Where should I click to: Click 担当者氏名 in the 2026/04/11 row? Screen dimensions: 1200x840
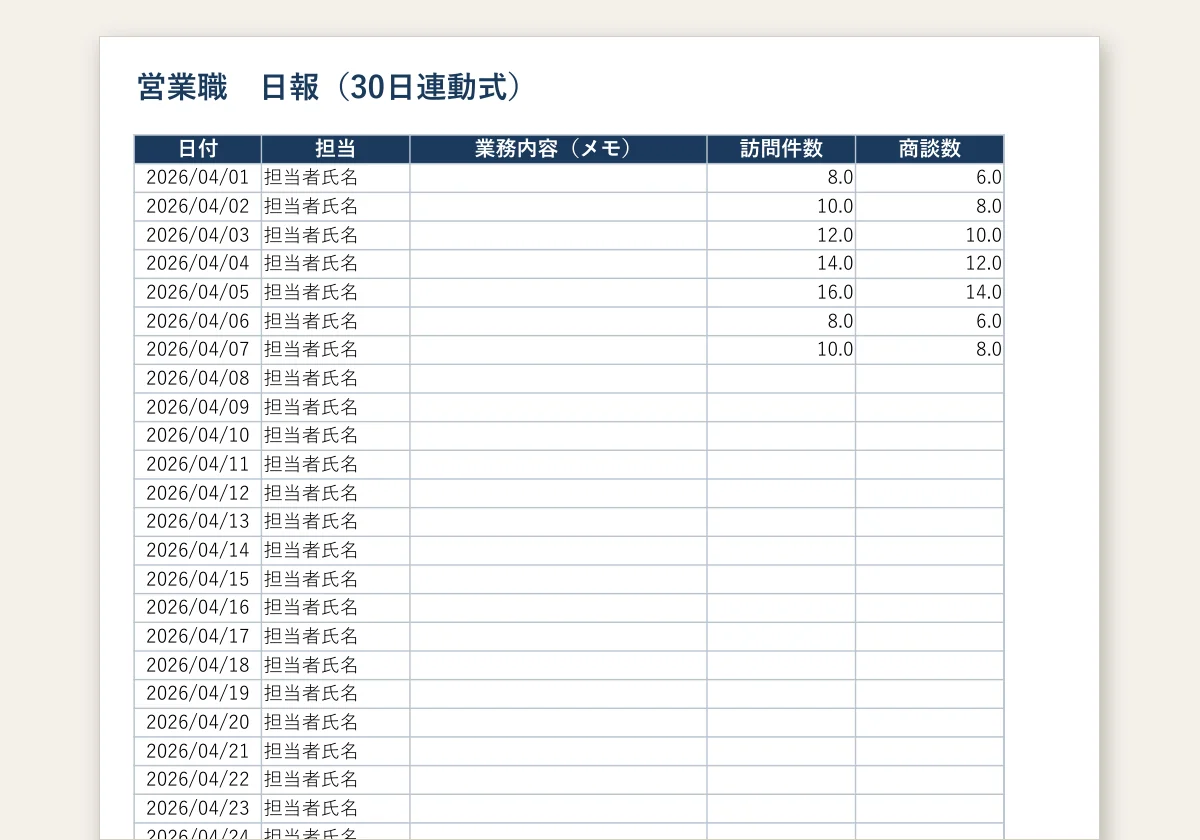[x=336, y=465]
